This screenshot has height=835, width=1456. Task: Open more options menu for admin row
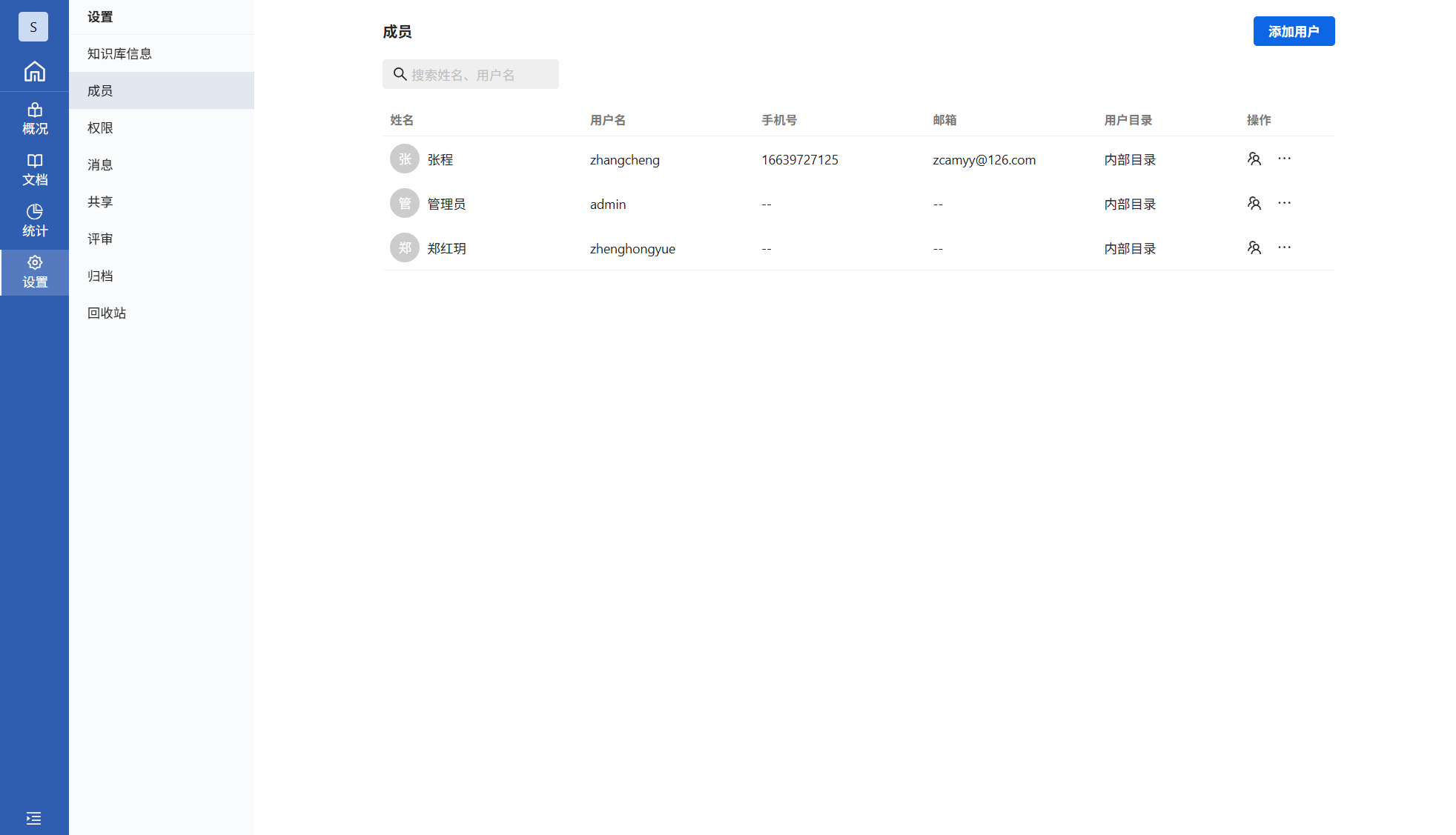click(1284, 203)
